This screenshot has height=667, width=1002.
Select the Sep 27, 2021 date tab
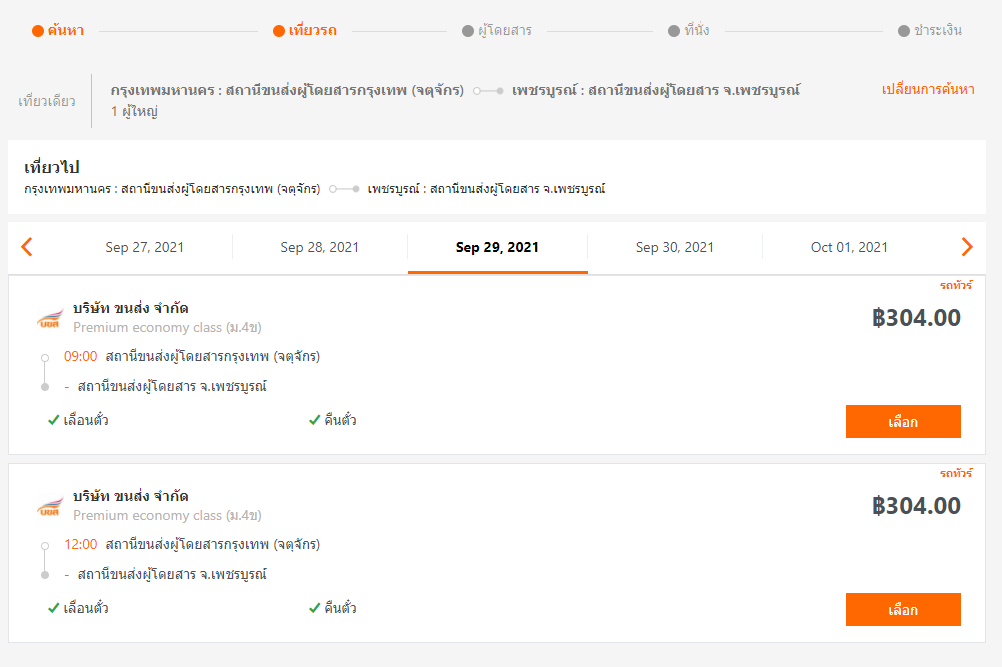click(x=144, y=247)
